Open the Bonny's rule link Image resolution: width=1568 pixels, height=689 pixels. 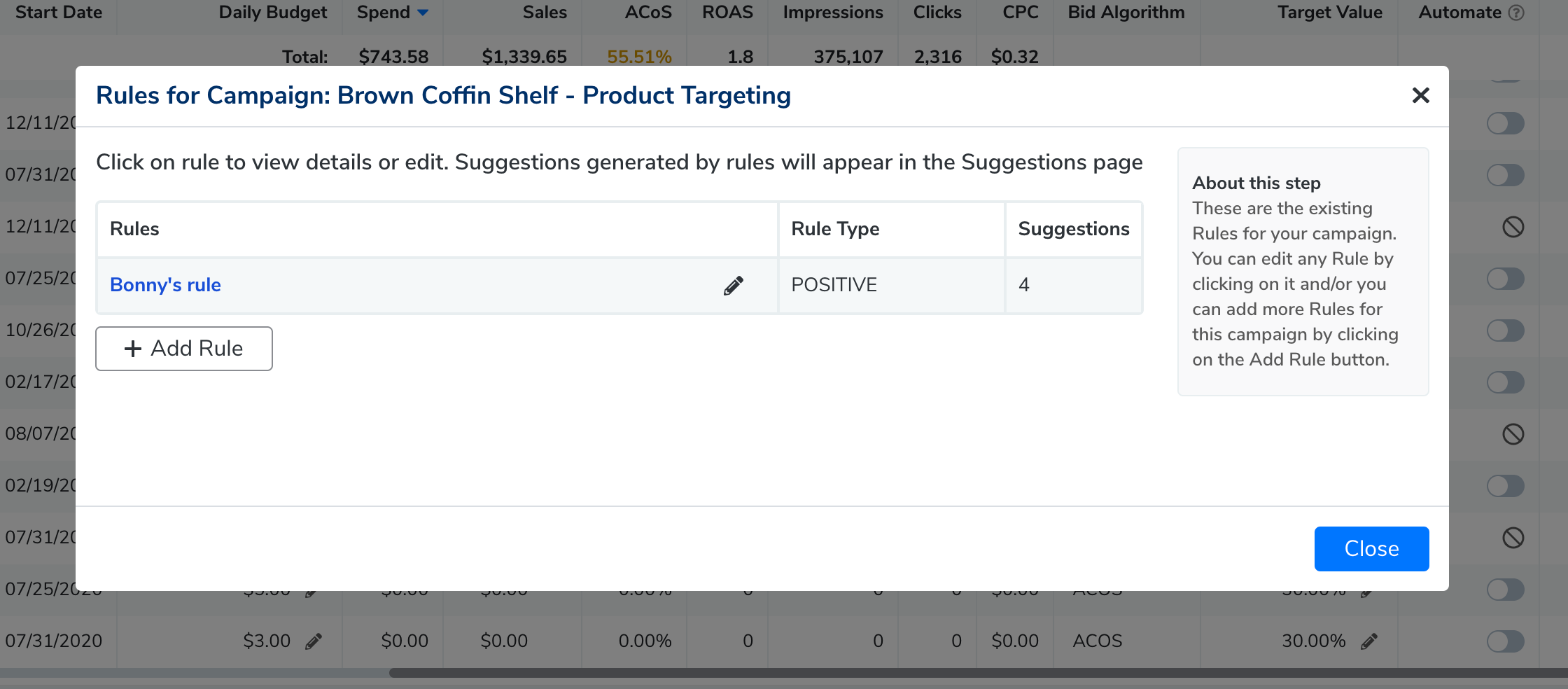[x=165, y=285]
